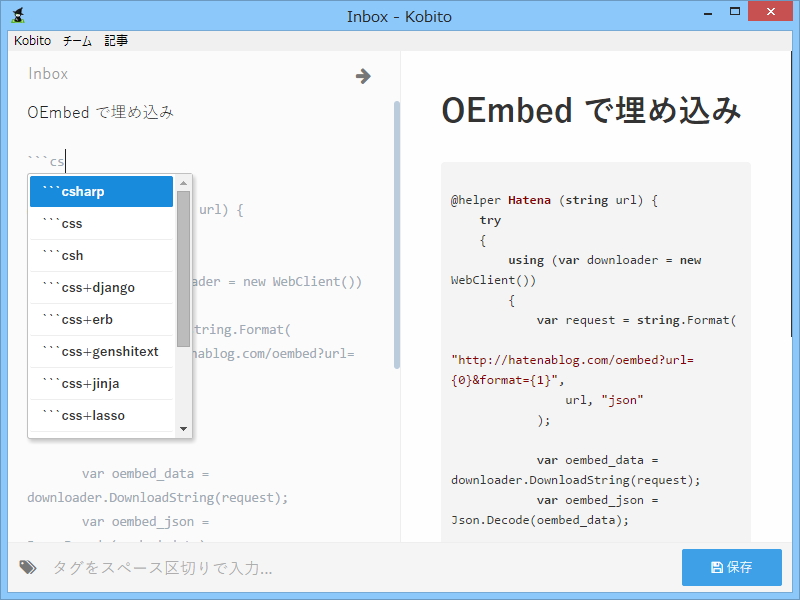Viewport: 800px width, 600px height.
Task: Open the 記事 menu
Action: [x=116, y=40]
